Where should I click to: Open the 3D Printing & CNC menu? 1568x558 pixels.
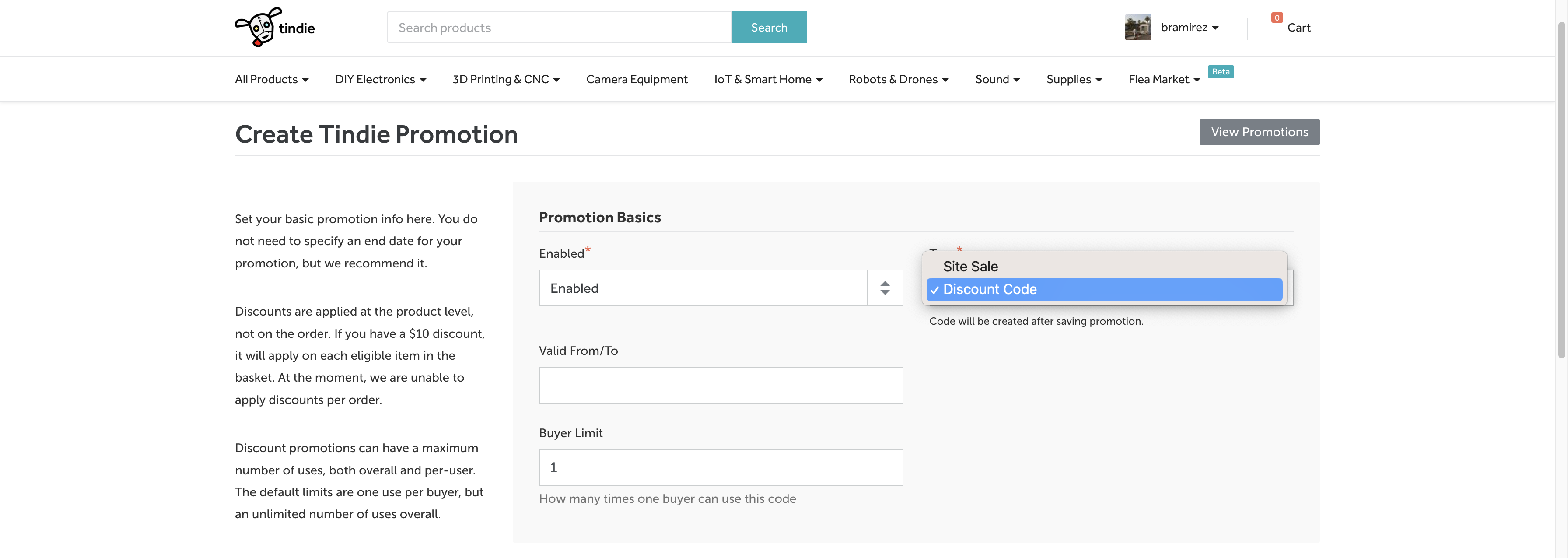[505, 79]
